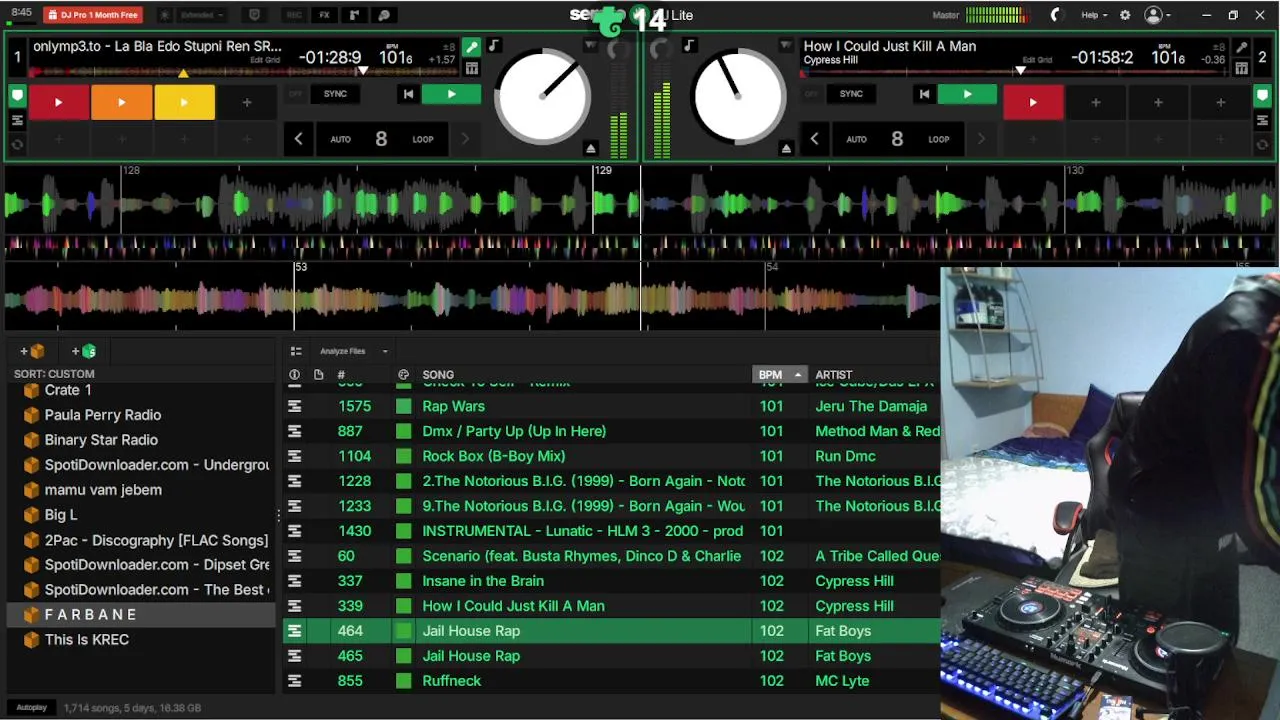Add a new smart crate
Screen dimensions: 1280x720
tap(84, 351)
